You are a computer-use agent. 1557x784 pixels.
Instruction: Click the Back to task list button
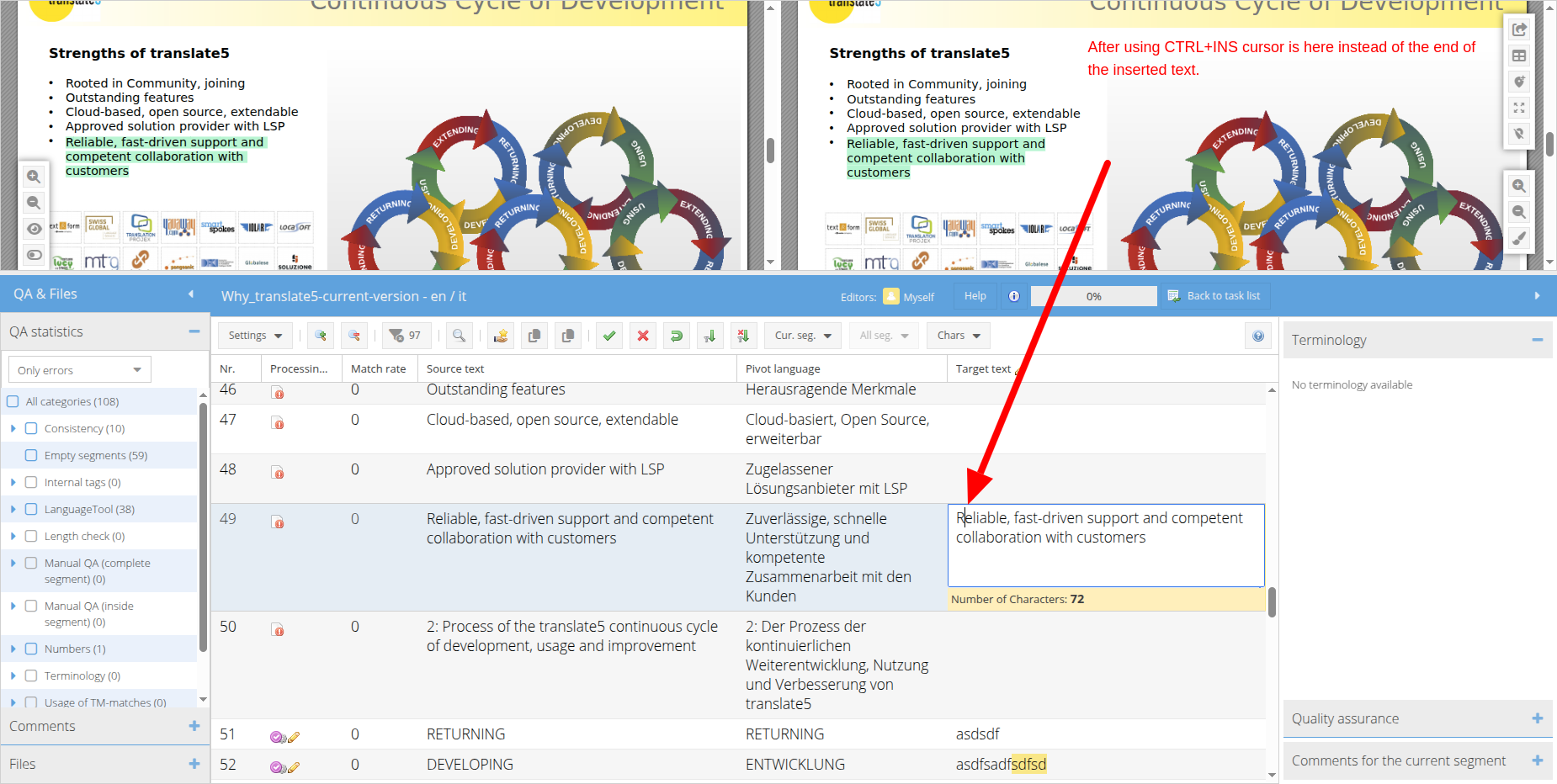coord(1215,296)
